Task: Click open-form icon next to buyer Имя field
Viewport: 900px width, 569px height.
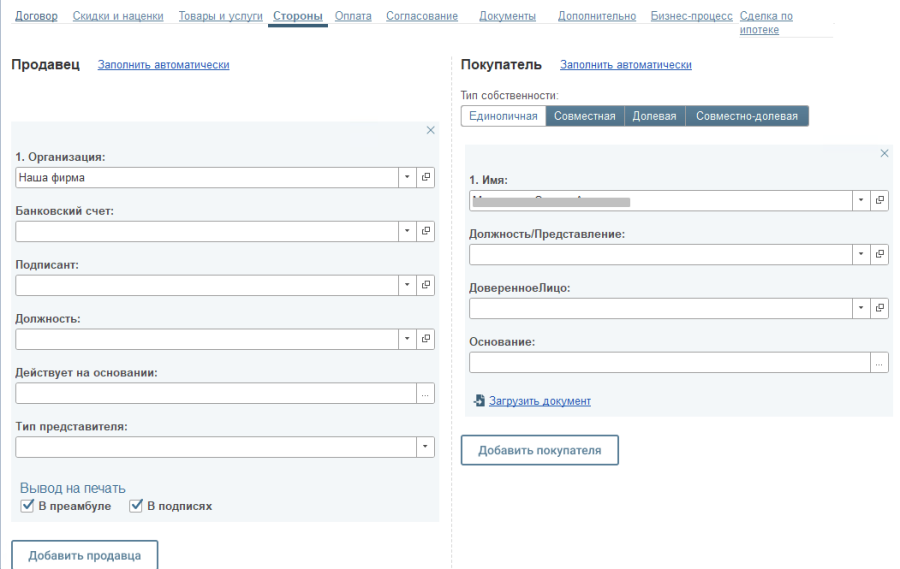Action: pyautogui.click(x=880, y=200)
